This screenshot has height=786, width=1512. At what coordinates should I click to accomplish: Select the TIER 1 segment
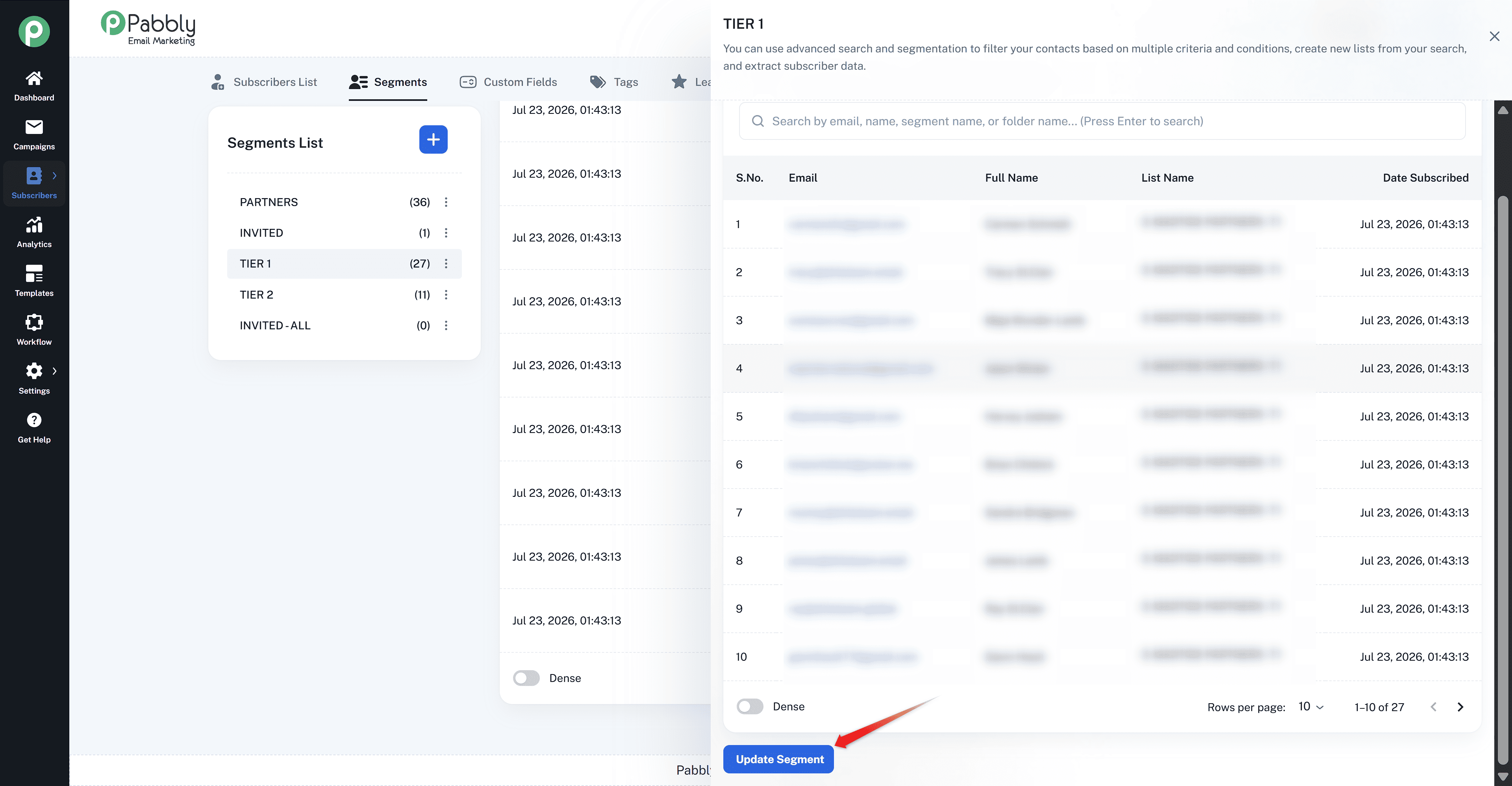(344, 264)
